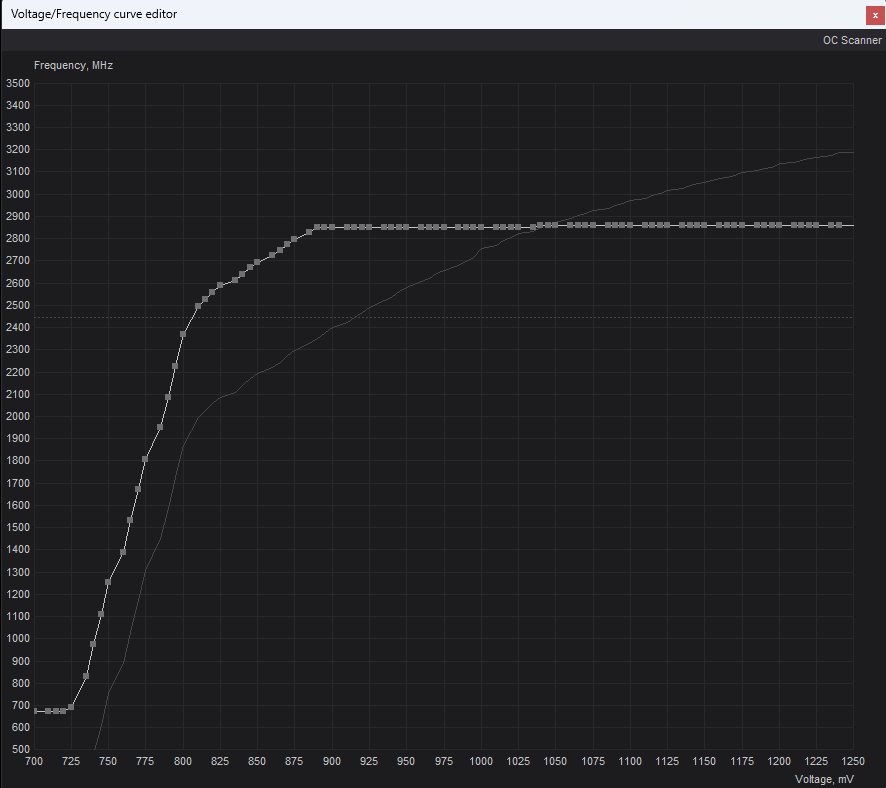The height and width of the screenshot is (788, 886).
Task: Click the Voltage/Frequency curve editor title bar
Action: click(433, 15)
